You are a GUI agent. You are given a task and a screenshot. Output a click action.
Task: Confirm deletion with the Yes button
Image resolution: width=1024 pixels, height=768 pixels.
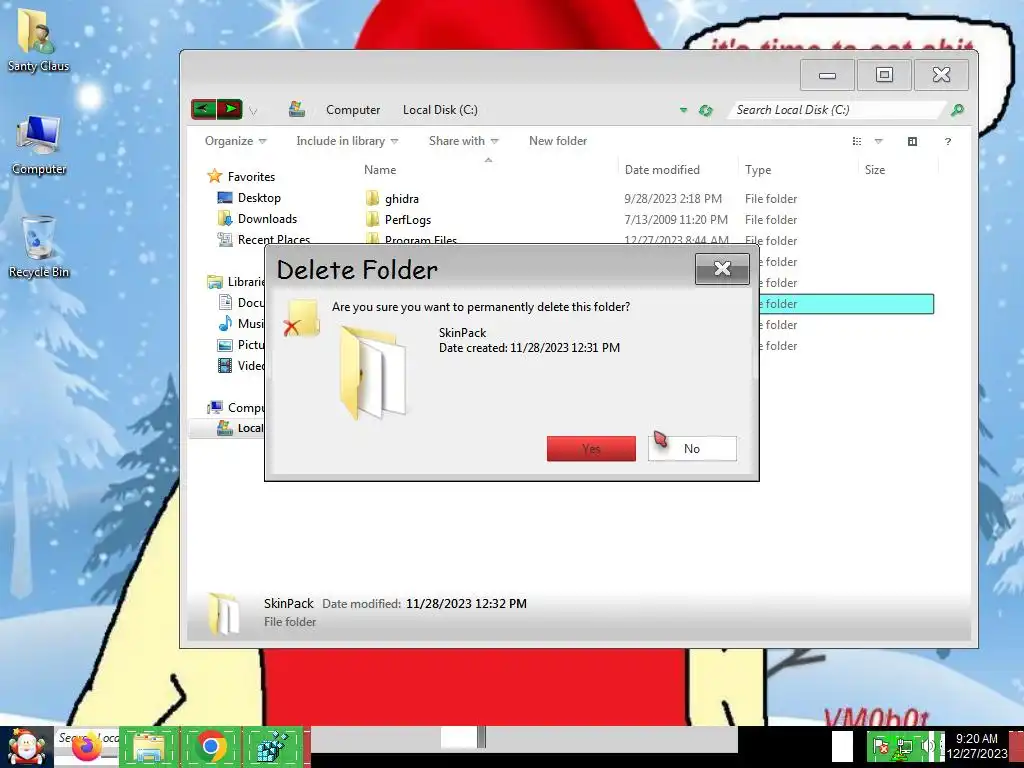591,449
